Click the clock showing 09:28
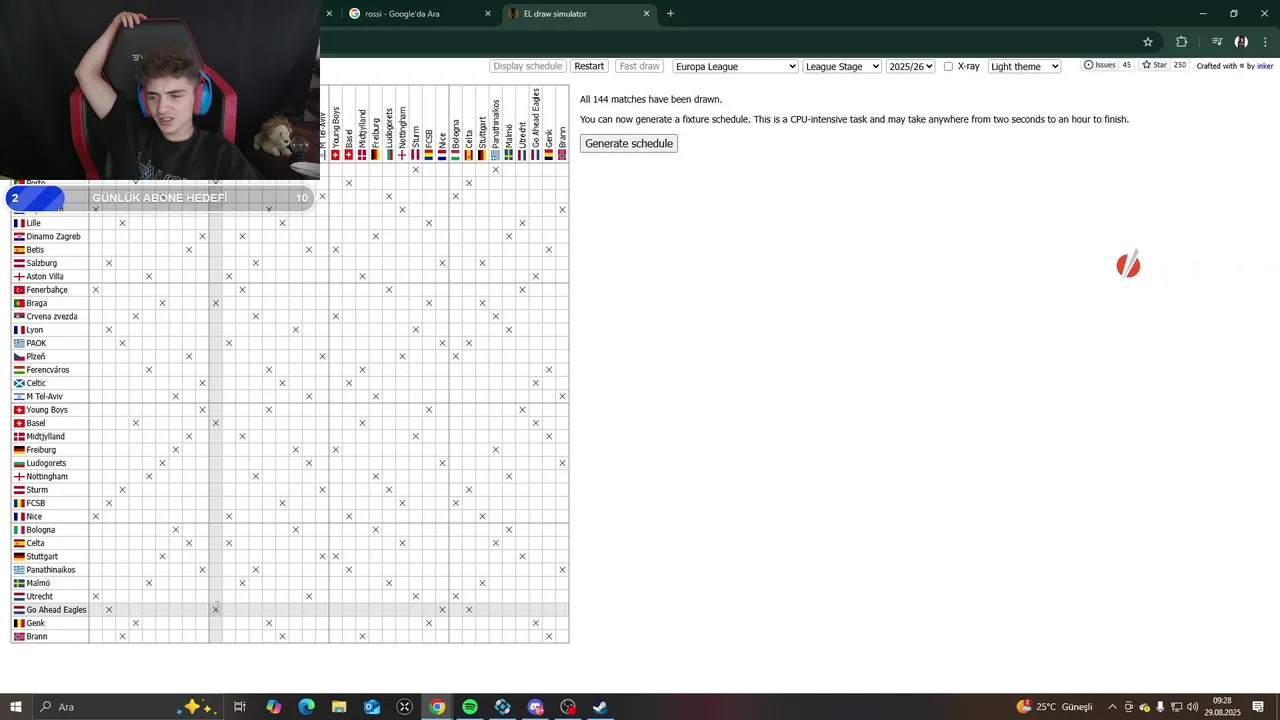1280x720 pixels. [1222, 707]
